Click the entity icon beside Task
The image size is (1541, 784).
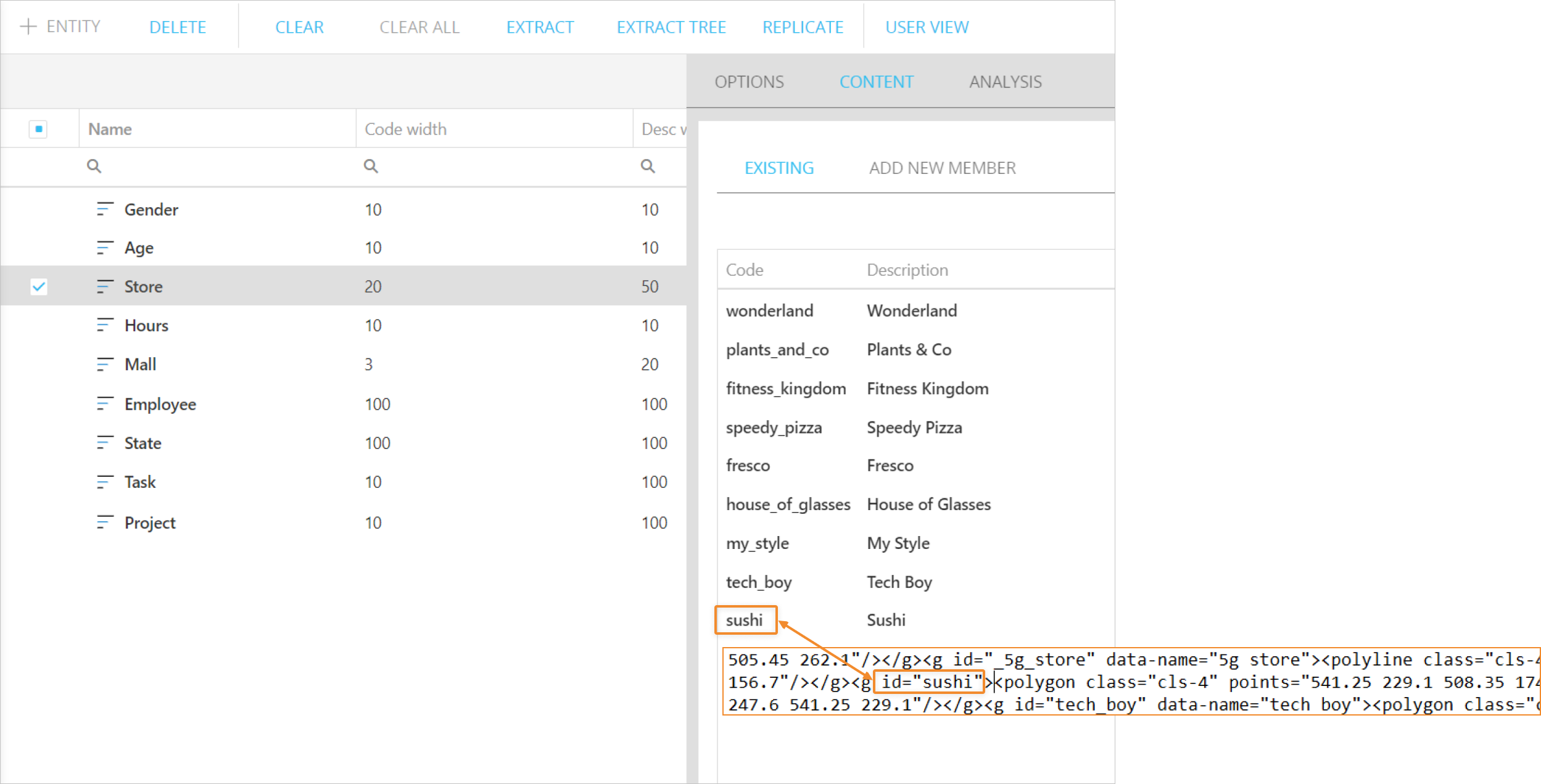pos(105,482)
